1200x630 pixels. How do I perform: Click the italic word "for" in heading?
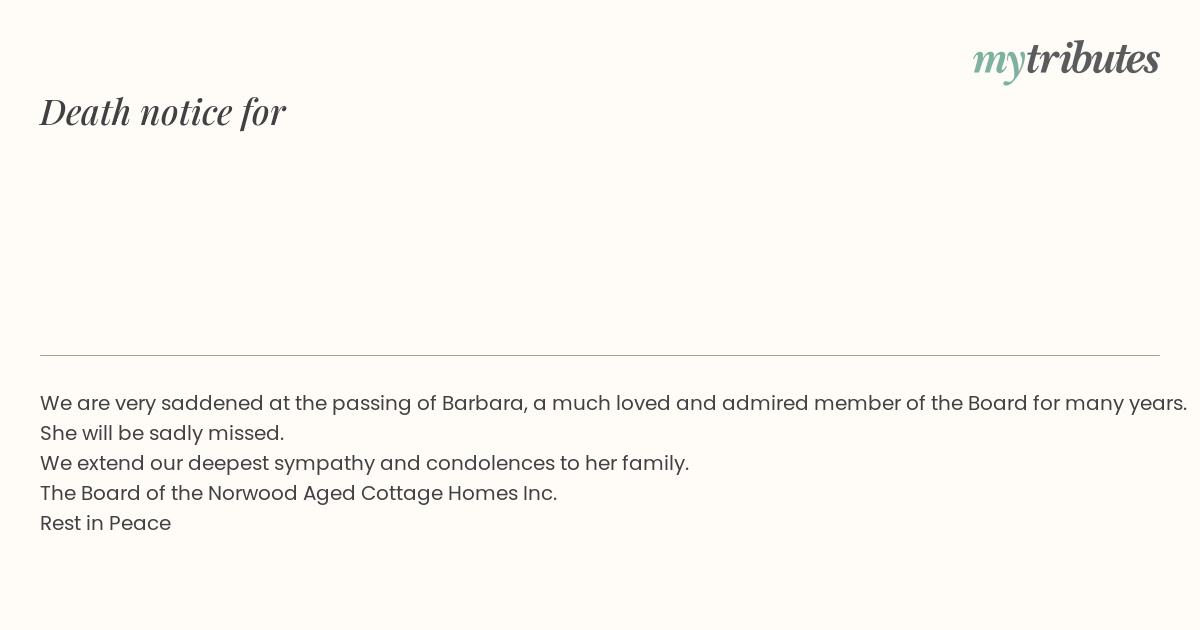tap(263, 113)
